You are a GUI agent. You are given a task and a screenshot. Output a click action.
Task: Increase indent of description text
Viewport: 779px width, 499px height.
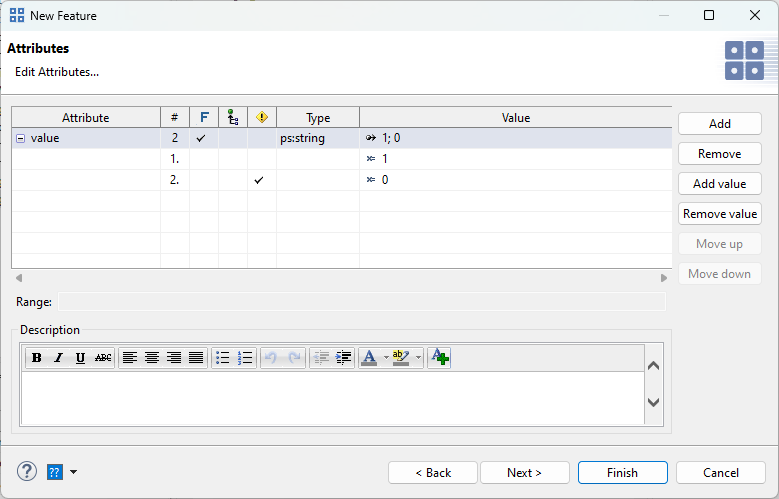(343, 358)
